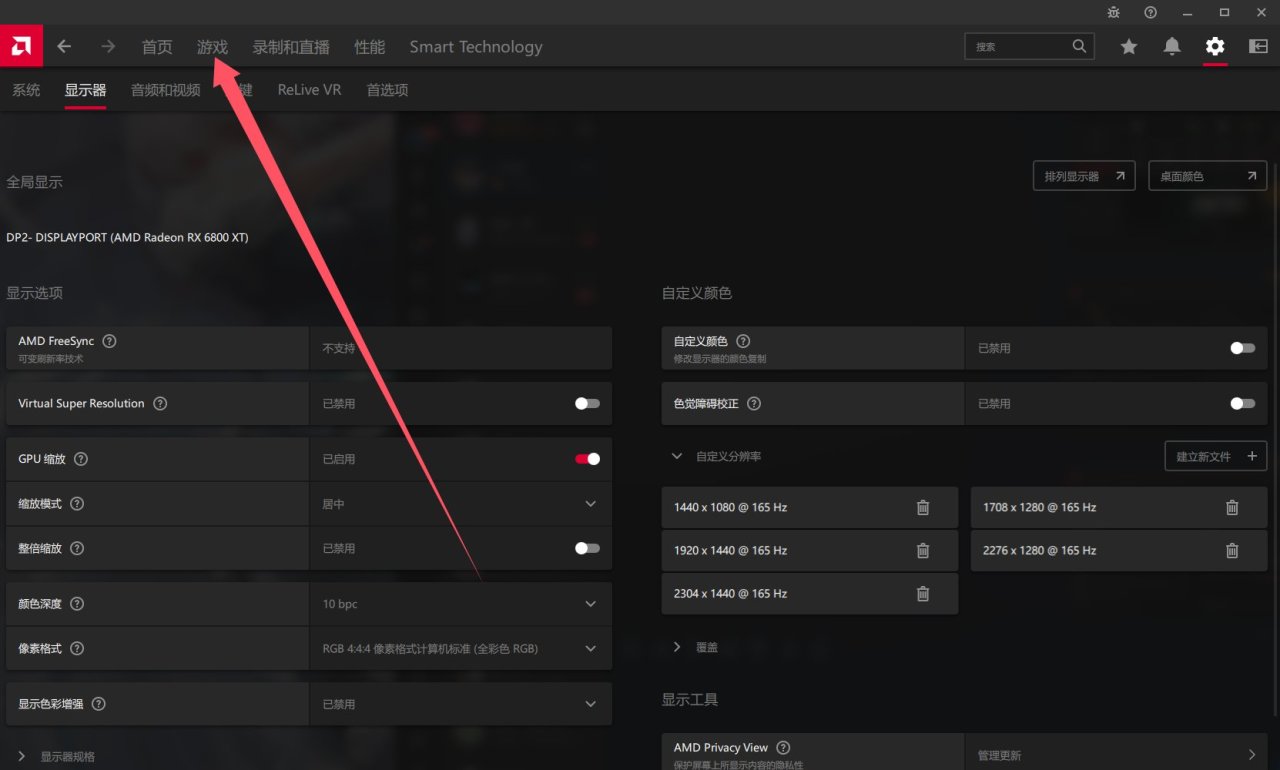Delete the 2276 x 1280 @ 165 Hz resolution

(x=1232, y=551)
